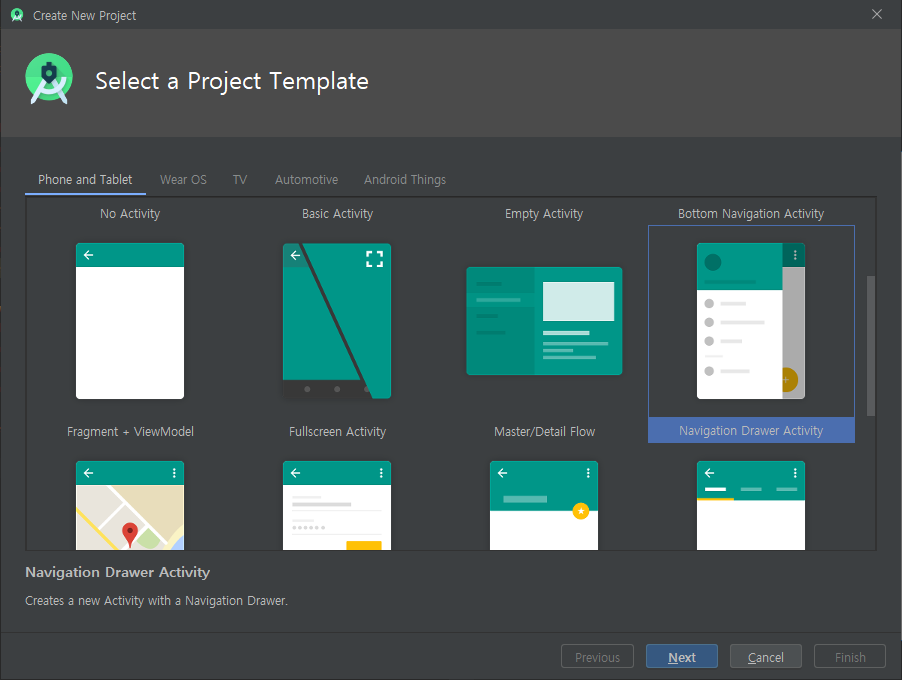Click the "No Activity" template label
The width and height of the screenshot is (902, 680).
click(130, 214)
